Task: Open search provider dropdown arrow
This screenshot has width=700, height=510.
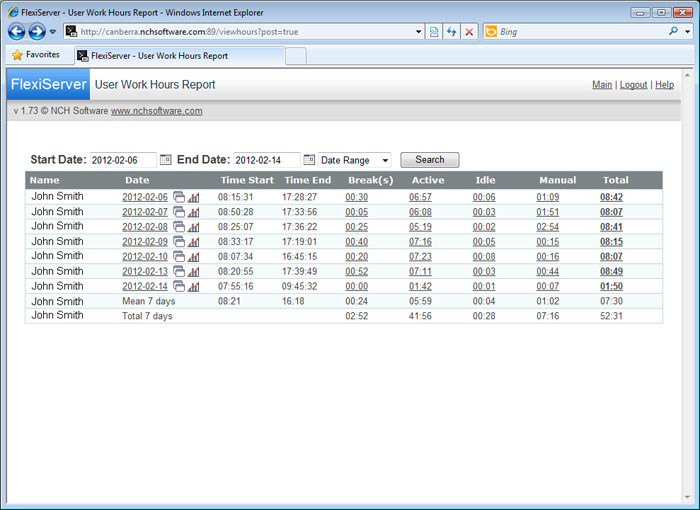Action: click(688, 32)
